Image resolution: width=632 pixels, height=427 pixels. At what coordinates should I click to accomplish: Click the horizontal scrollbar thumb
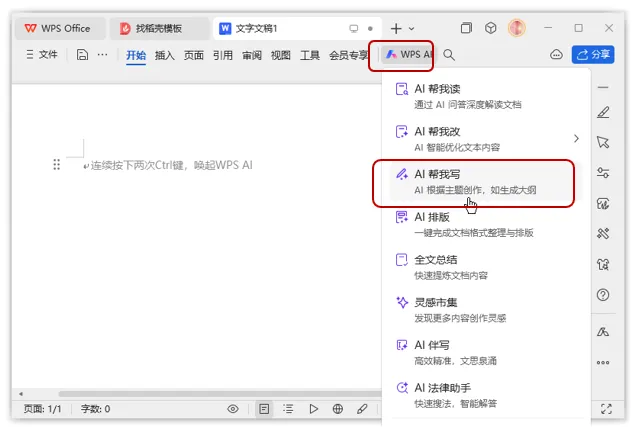tap(220, 394)
